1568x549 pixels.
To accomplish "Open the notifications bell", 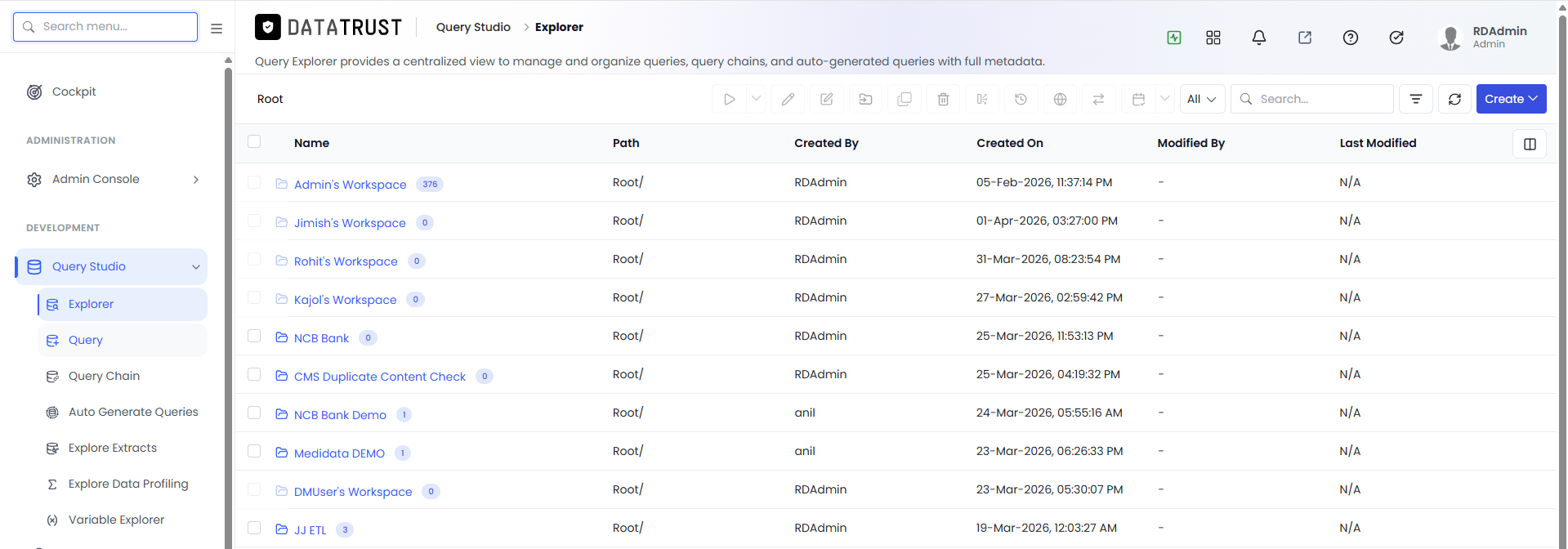I will pyautogui.click(x=1259, y=38).
